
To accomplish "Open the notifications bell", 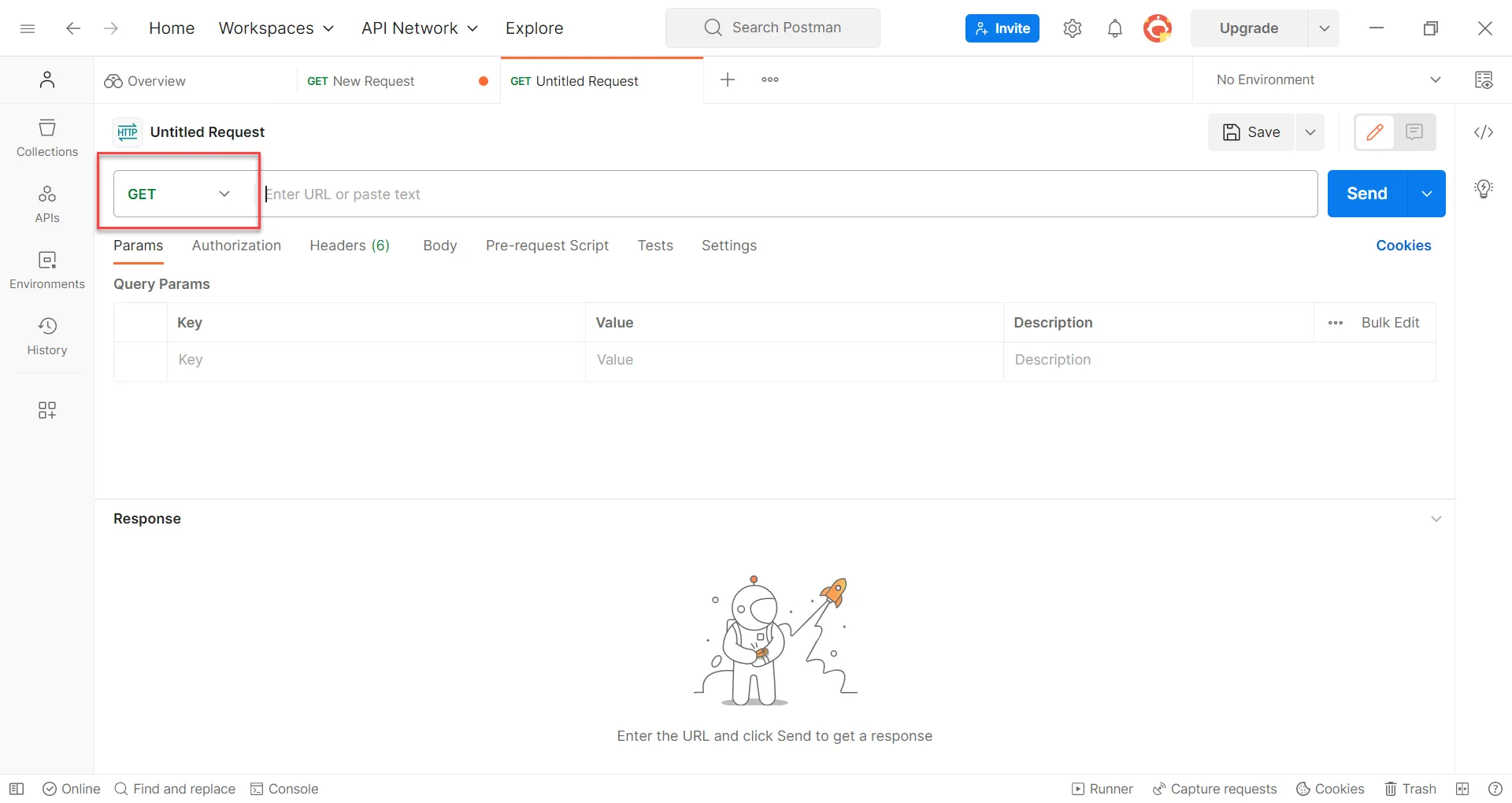I will click(x=1115, y=28).
